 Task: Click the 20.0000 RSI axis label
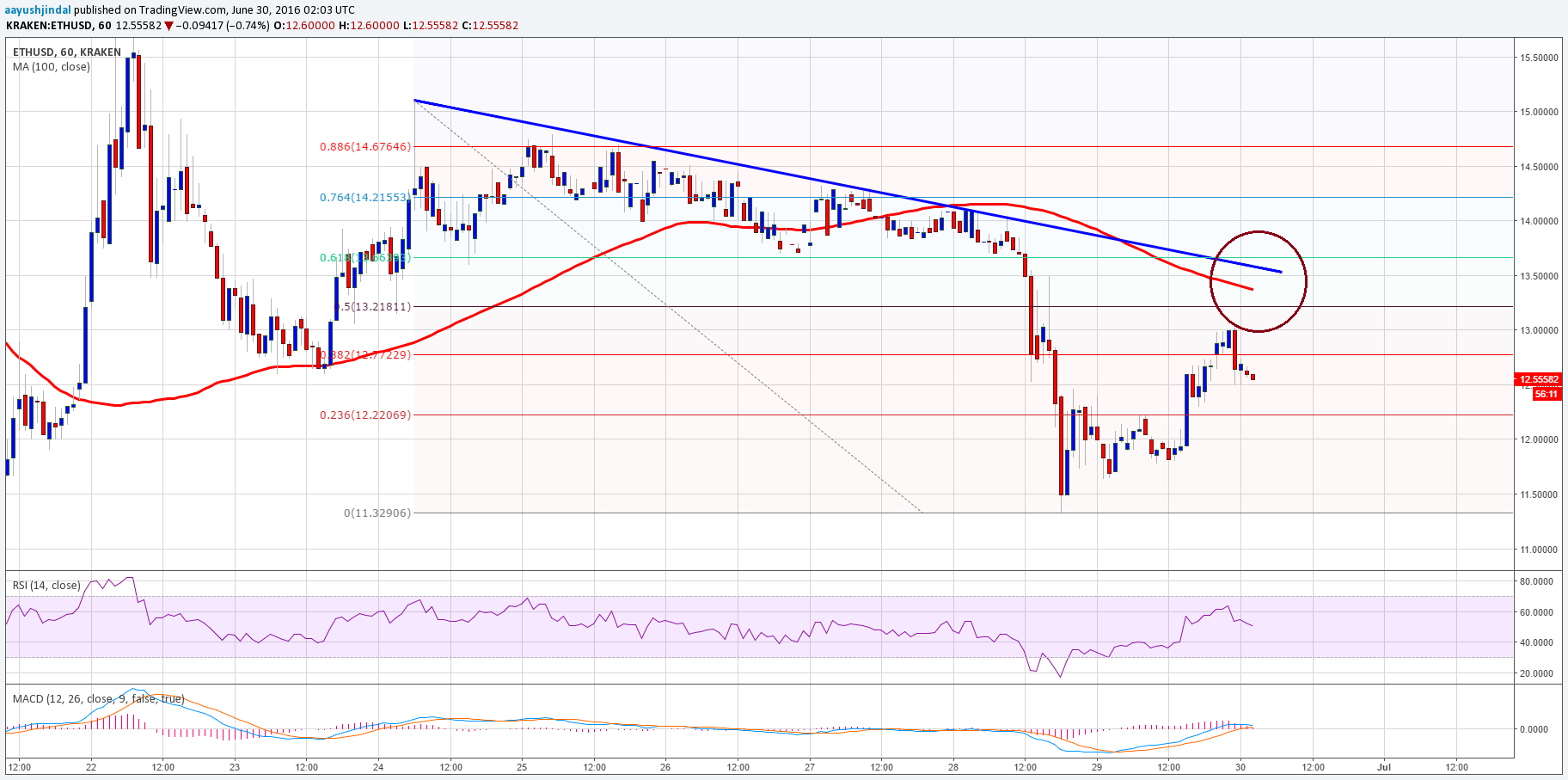coord(1536,673)
